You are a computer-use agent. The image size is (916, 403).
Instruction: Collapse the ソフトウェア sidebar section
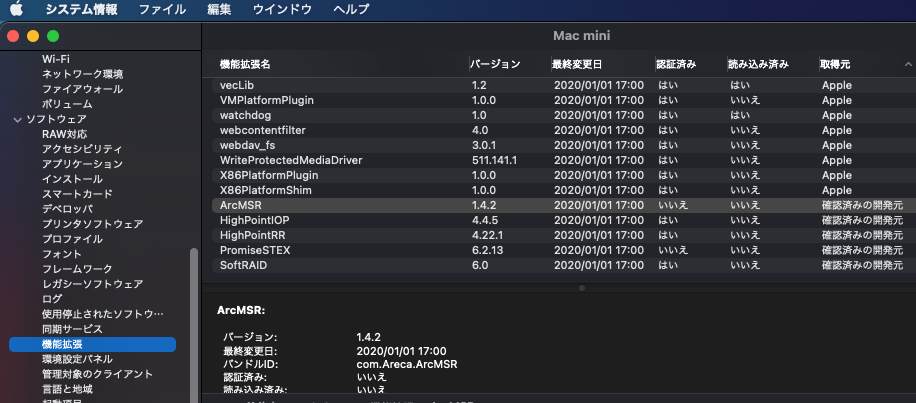tap(17, 119)
